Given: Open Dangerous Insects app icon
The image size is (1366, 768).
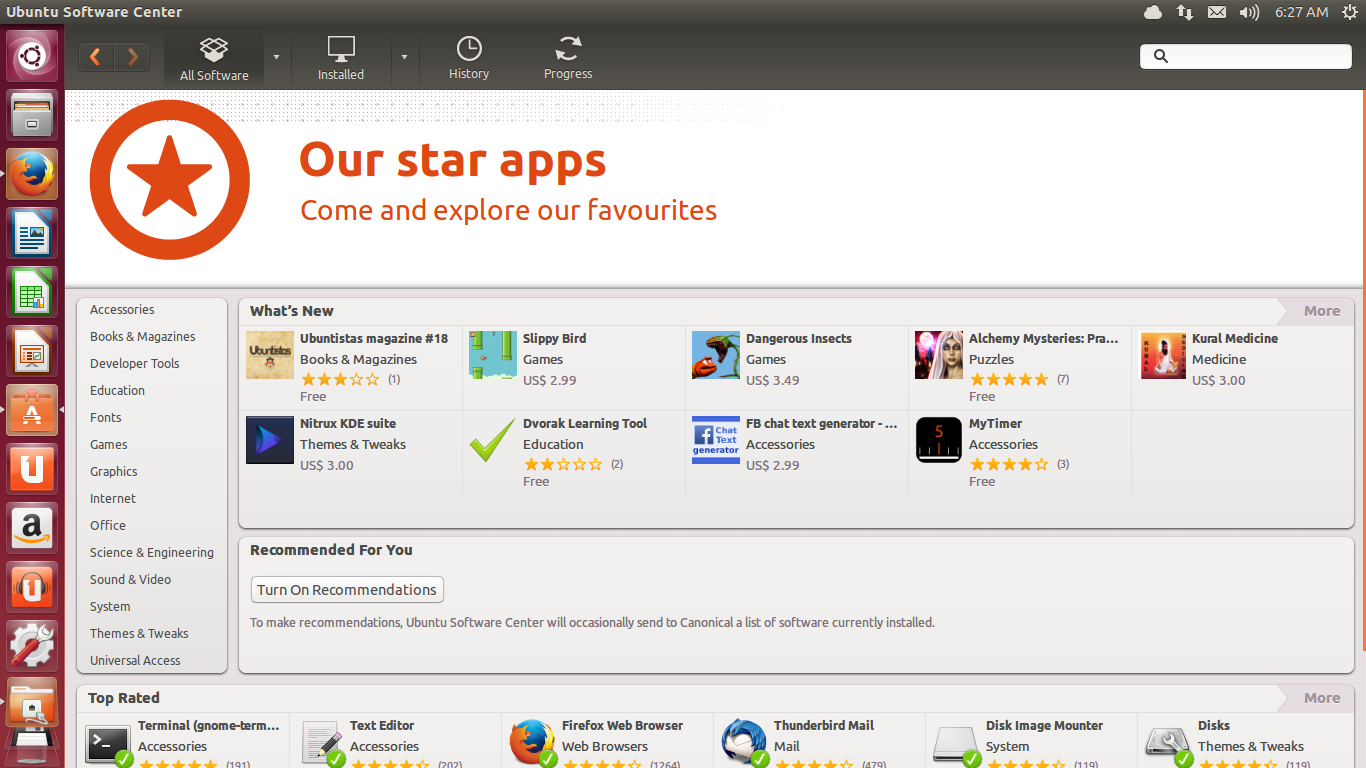Looking at the screenshot, I should coord(716,355).
